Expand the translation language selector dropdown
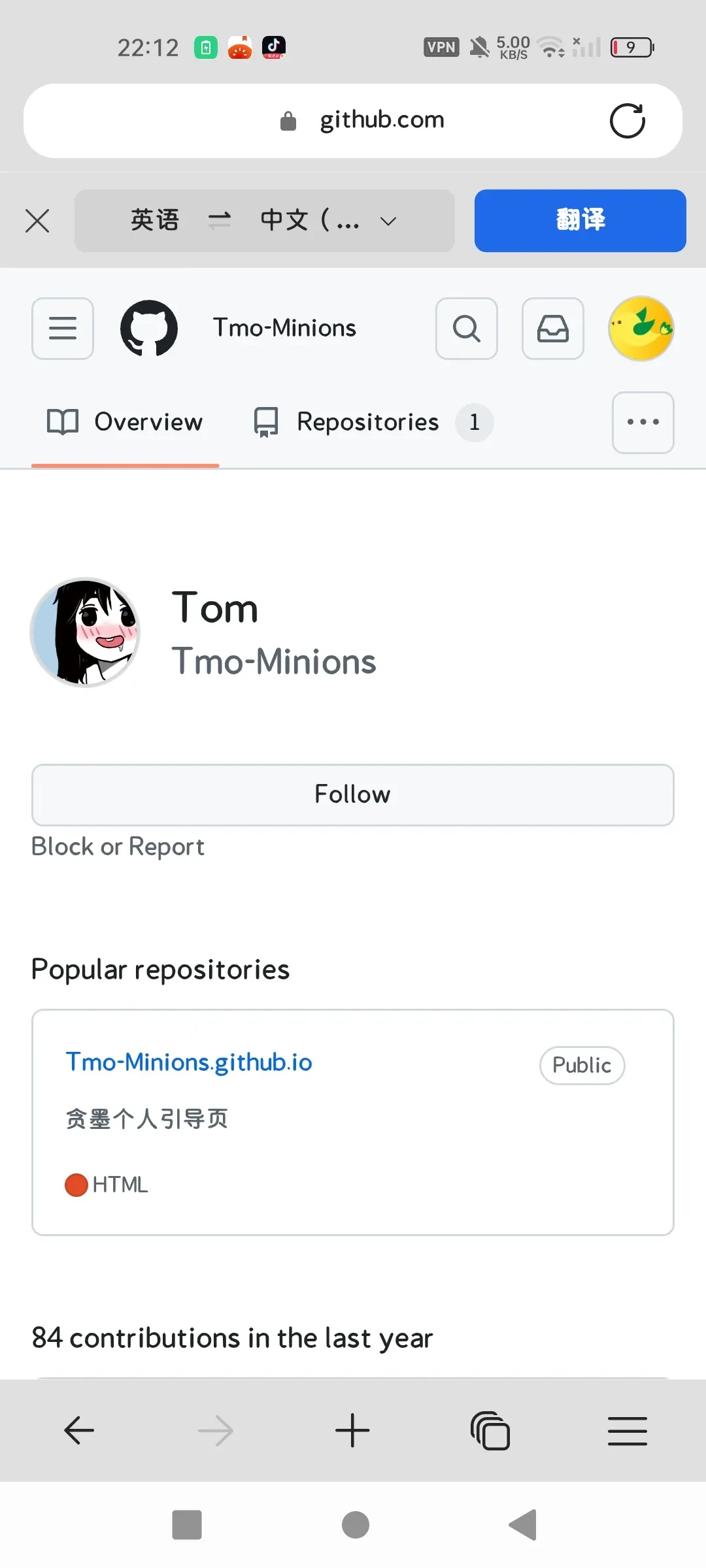706x1568 pixels. point(388,221)
